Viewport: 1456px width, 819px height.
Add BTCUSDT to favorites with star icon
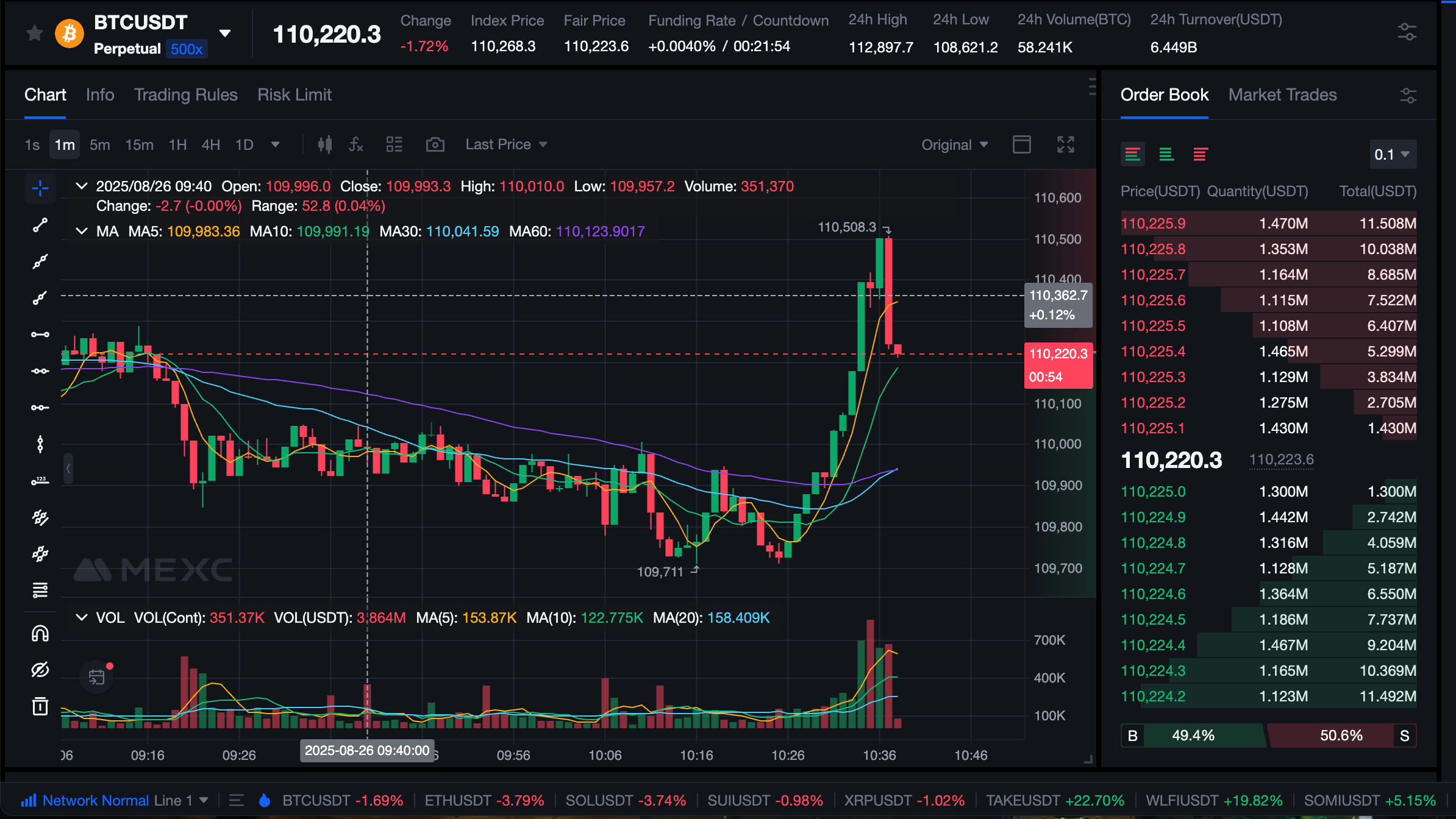pyautogui.click(x=35, y=33)
